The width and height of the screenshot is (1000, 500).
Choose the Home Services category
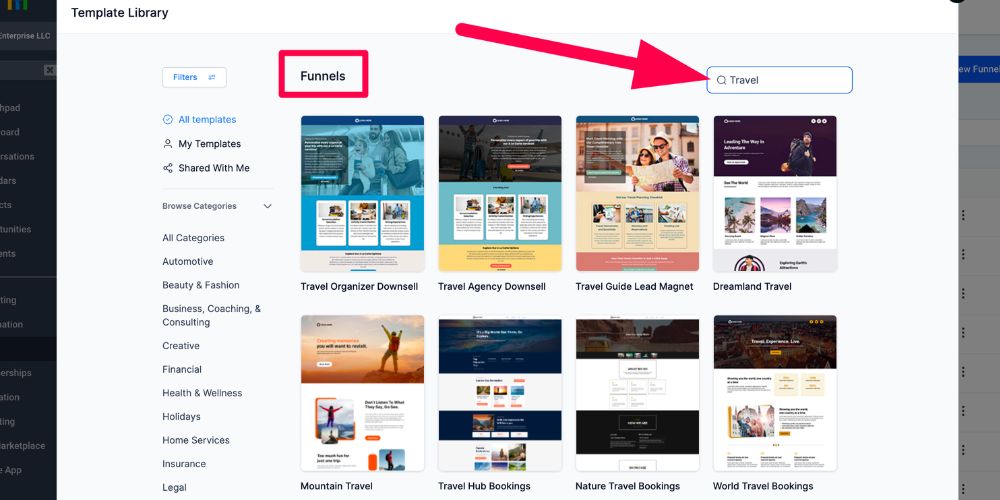pos(196,440)
